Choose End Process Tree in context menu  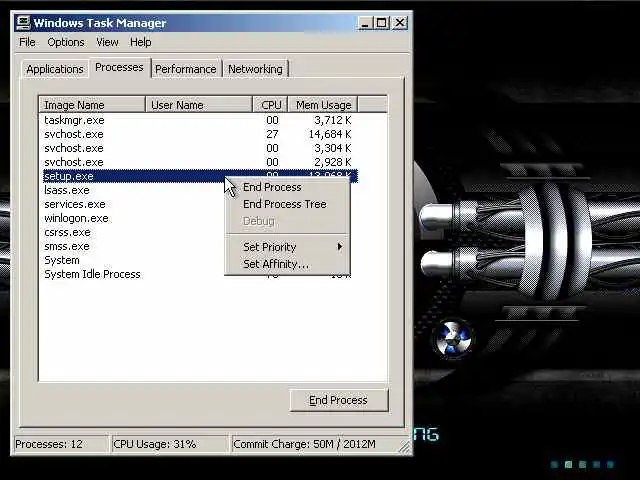(x=287, y=204)
